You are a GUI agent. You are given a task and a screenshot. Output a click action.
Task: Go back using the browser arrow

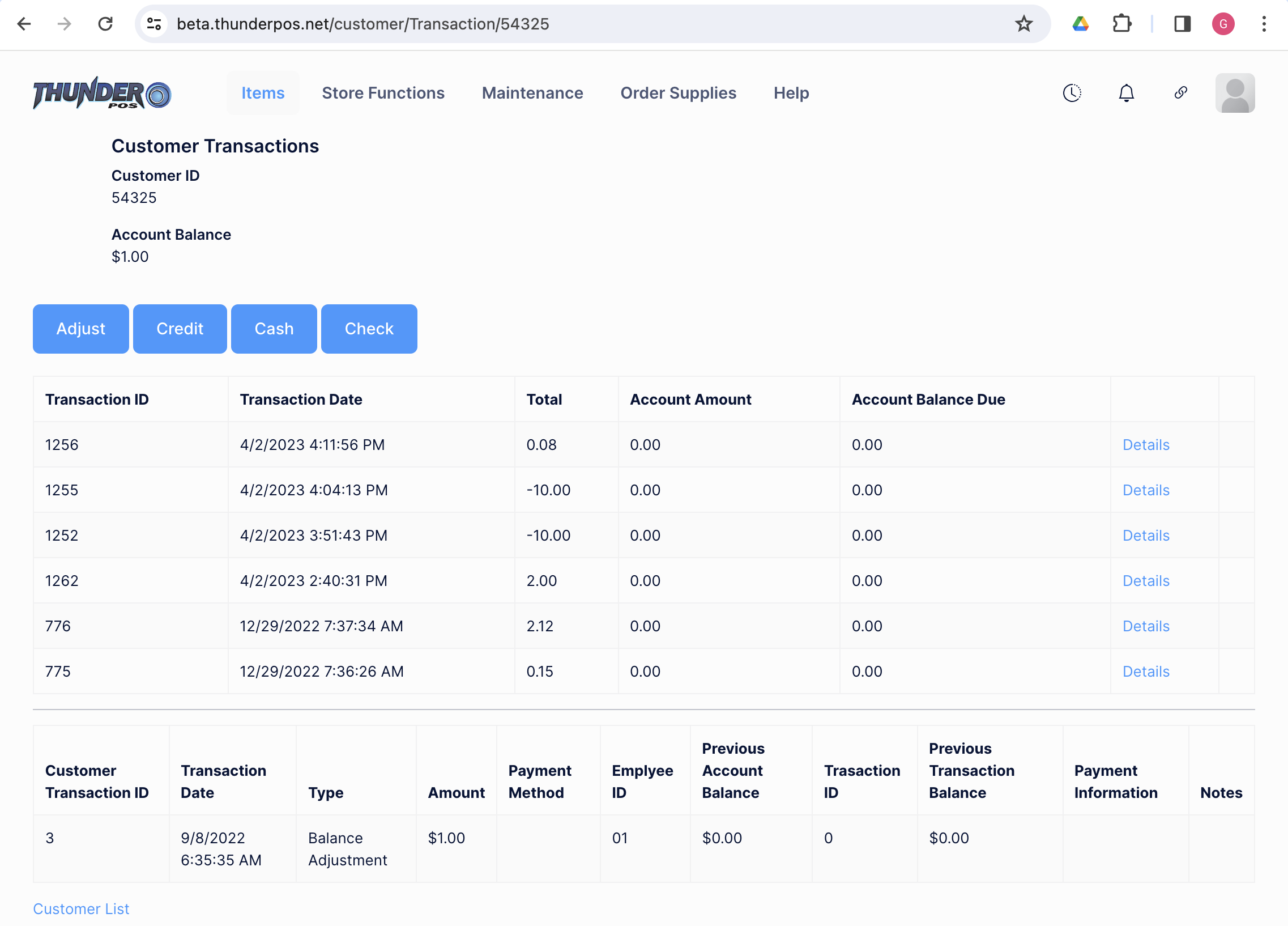point(23,24)
